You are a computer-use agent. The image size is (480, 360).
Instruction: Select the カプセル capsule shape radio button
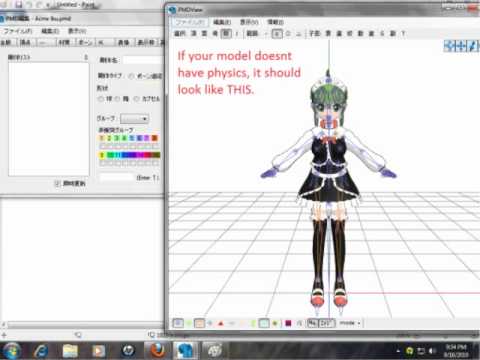tap(136, 99)
